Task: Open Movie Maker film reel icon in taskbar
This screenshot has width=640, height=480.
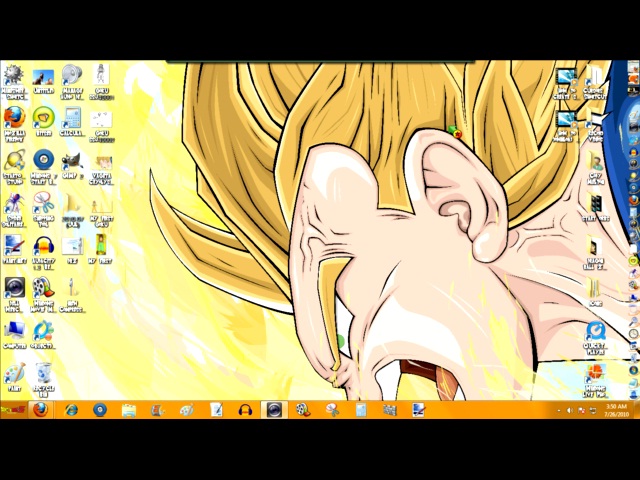Action: click(x=303, y=410)
